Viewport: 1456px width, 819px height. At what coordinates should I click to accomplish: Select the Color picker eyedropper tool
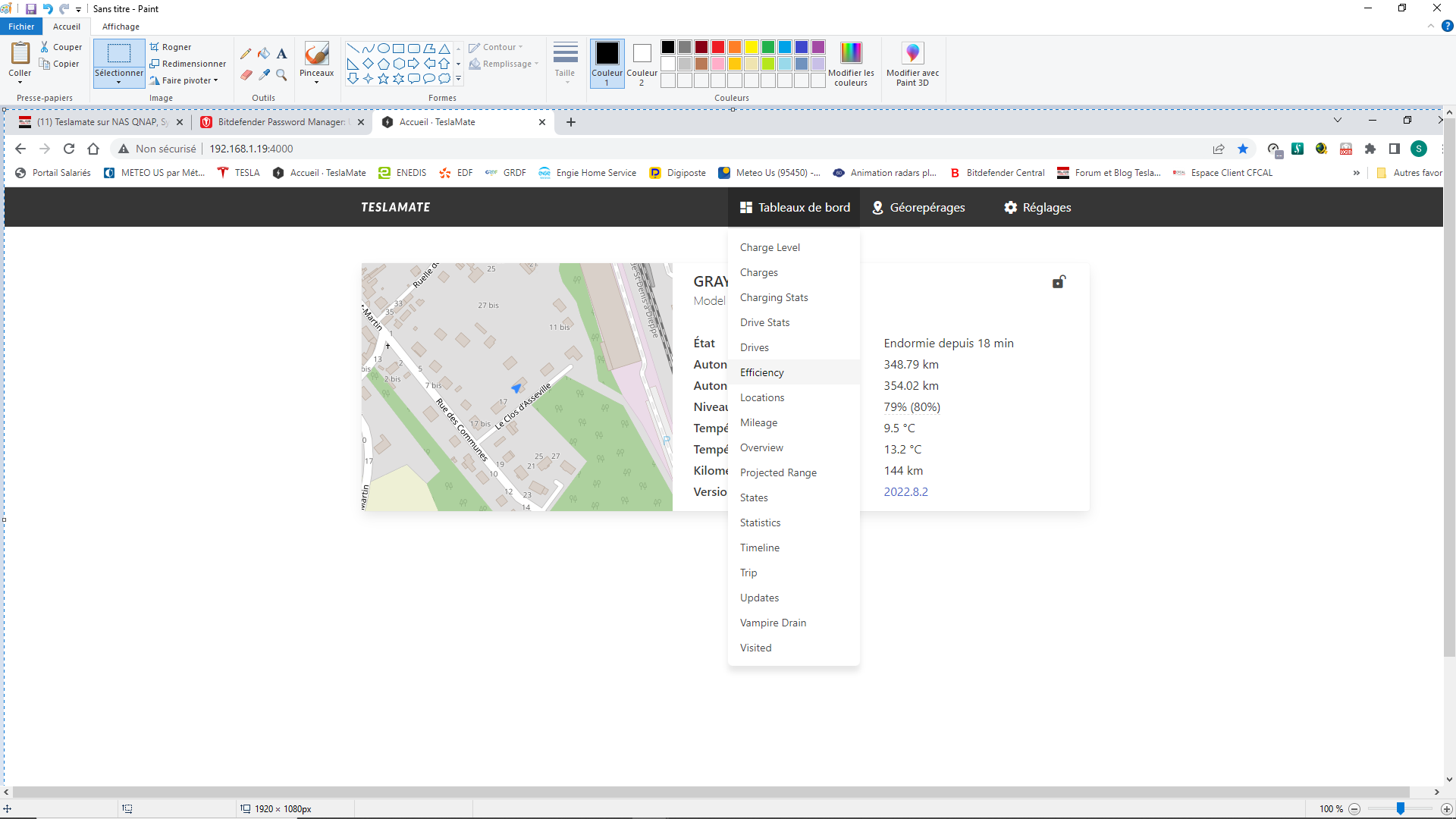coord(264,74)
